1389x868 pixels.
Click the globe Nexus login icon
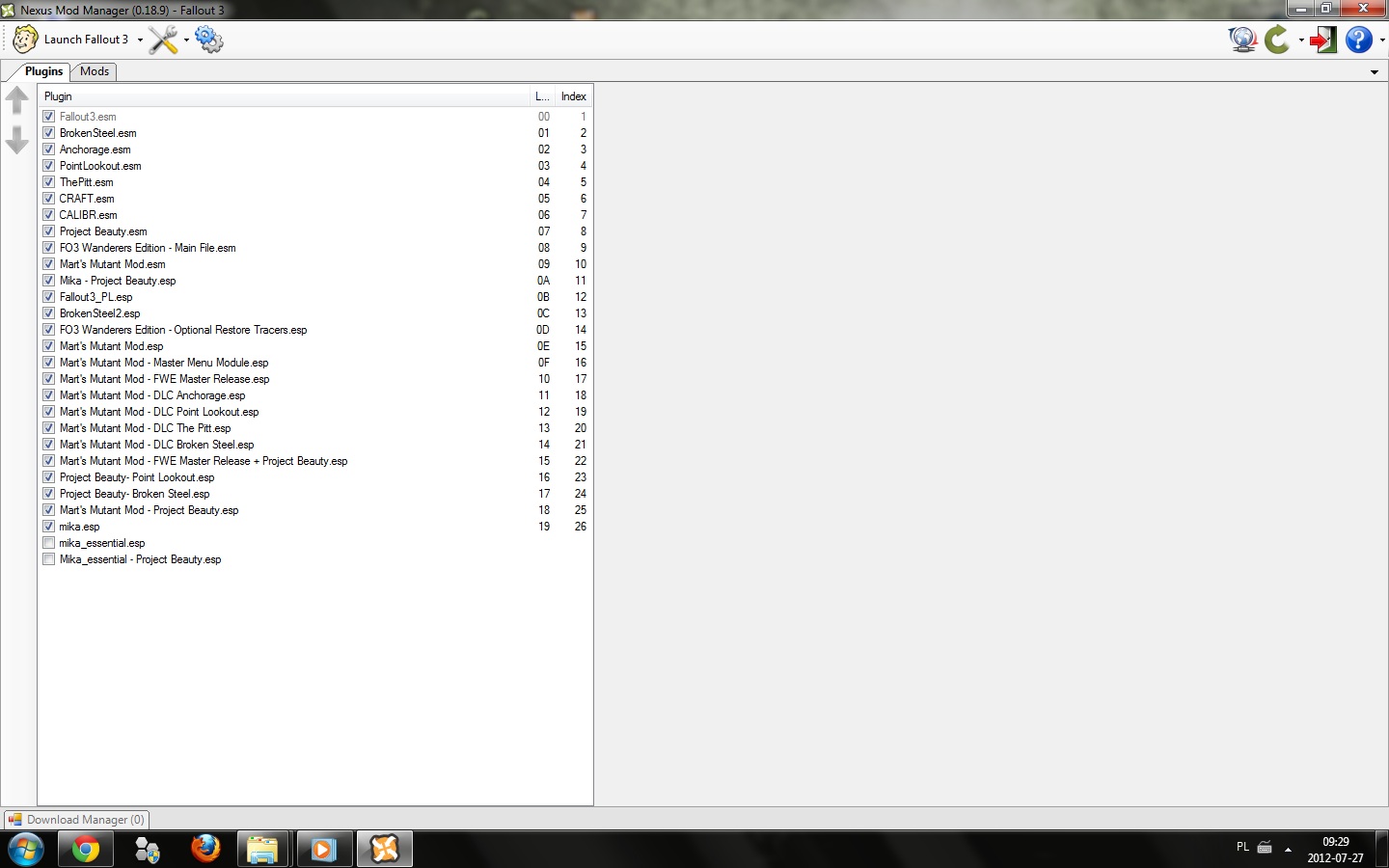point(1242,40)
